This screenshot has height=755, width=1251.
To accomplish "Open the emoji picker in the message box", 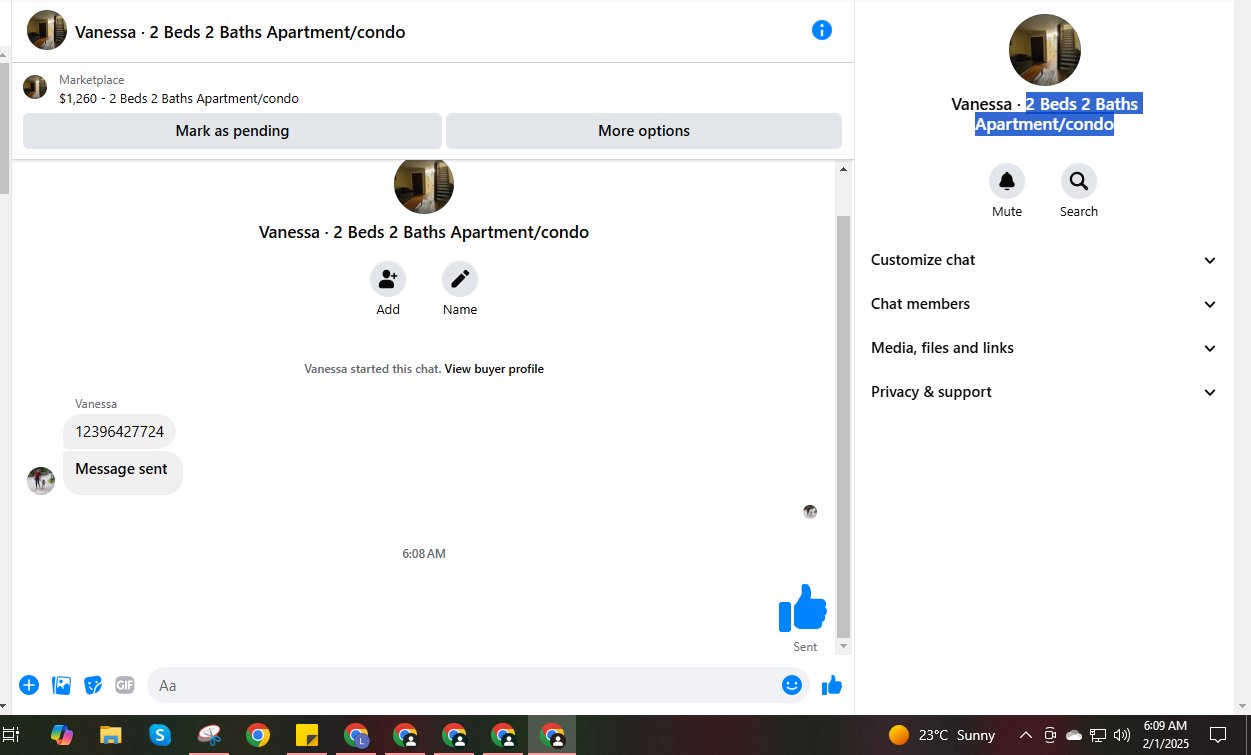I will [792, 685].
